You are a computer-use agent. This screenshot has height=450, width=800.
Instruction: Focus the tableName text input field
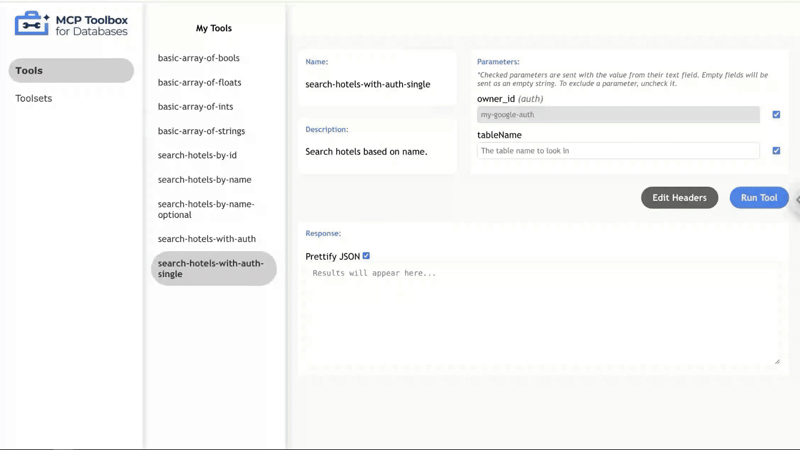coord(618,151)
